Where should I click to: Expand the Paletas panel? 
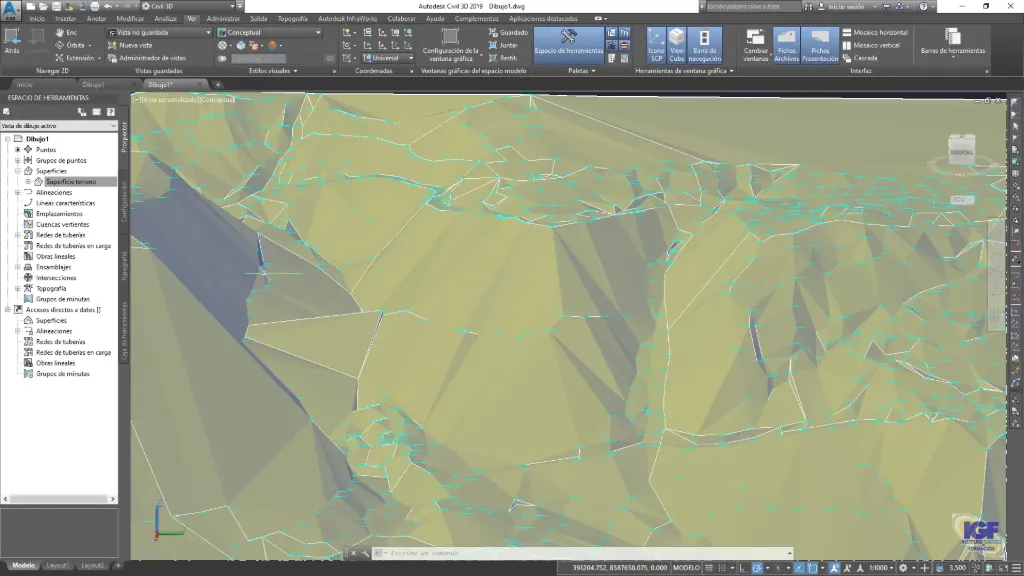click(581, 71)
